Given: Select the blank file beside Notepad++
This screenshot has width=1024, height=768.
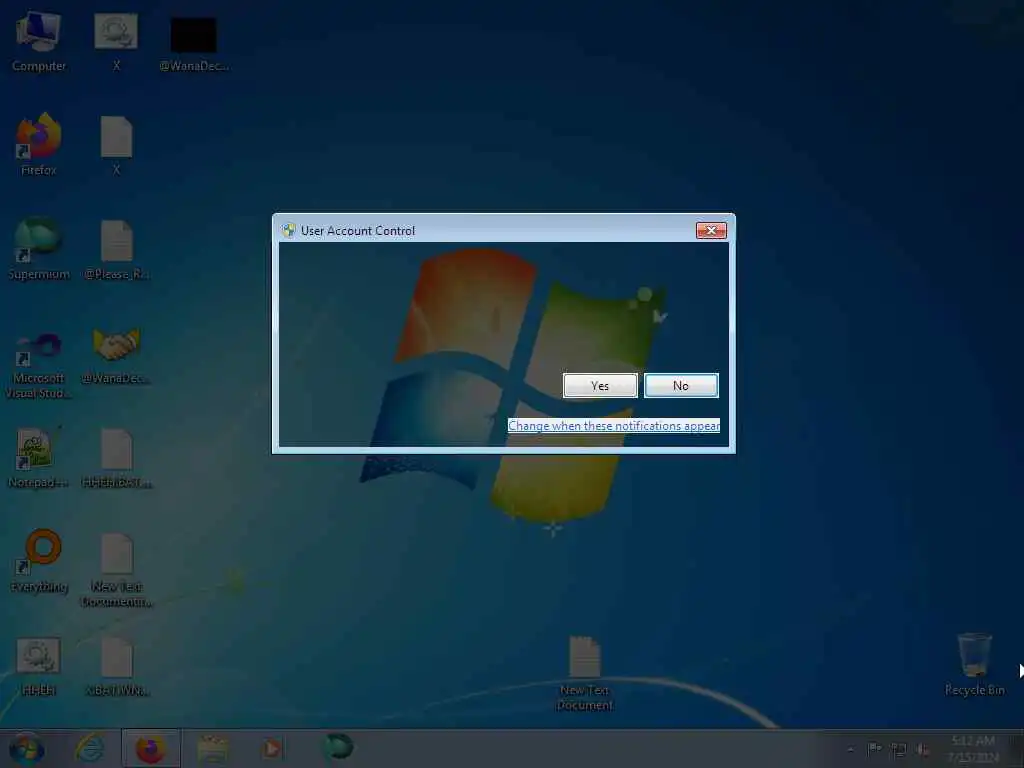Looking at the screenshot, I should 116,458.
